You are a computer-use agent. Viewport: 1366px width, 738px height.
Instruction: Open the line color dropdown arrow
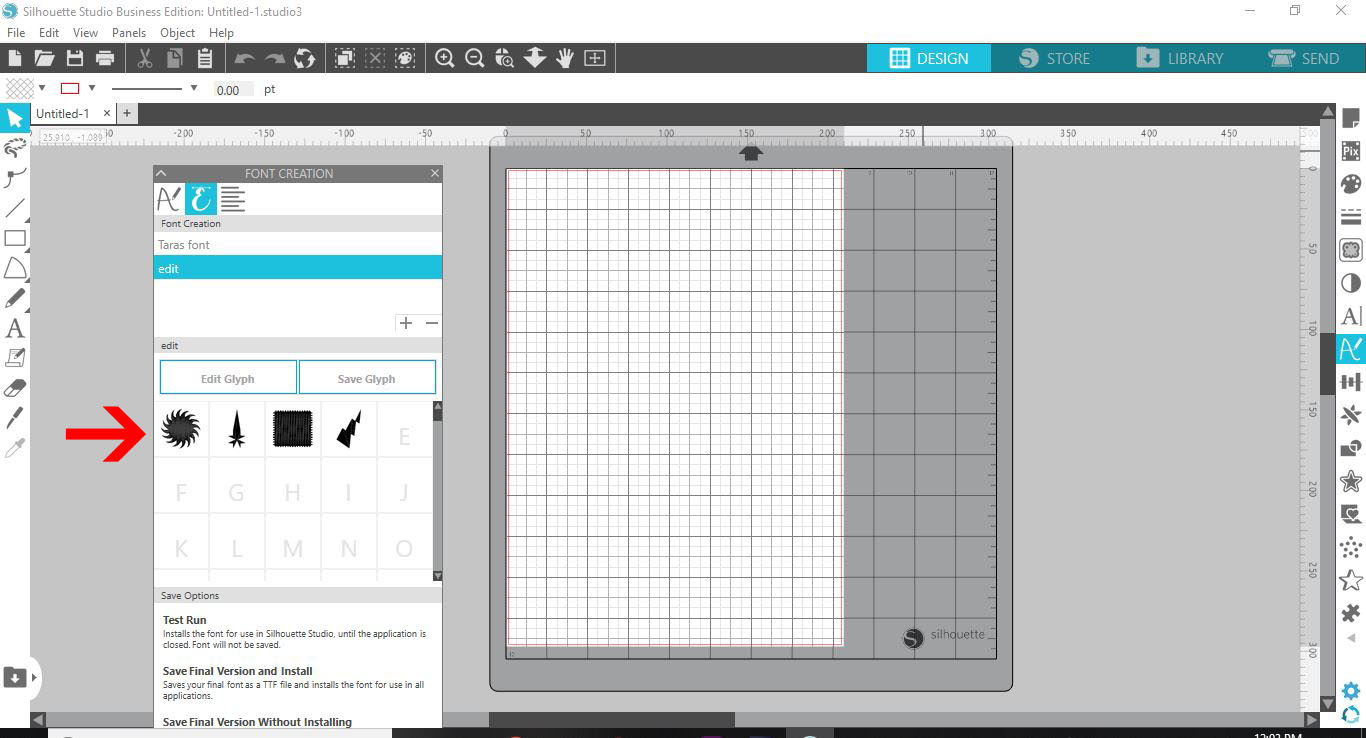91,88
